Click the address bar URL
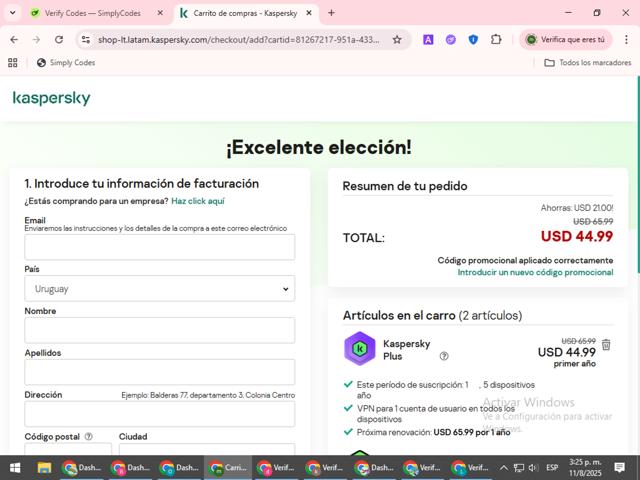640x480 pixels. (239, 40)
